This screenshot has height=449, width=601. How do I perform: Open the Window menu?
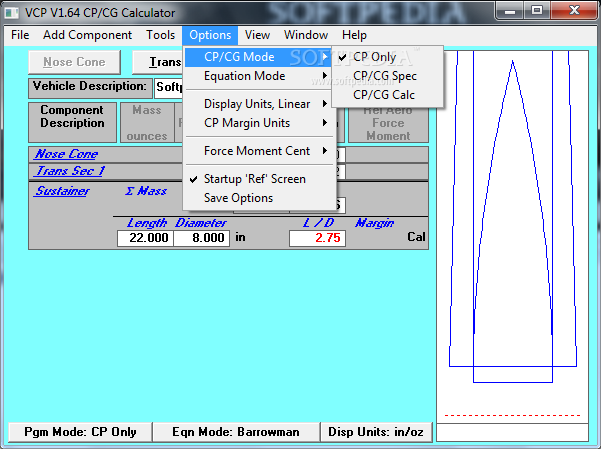(306, 35)
